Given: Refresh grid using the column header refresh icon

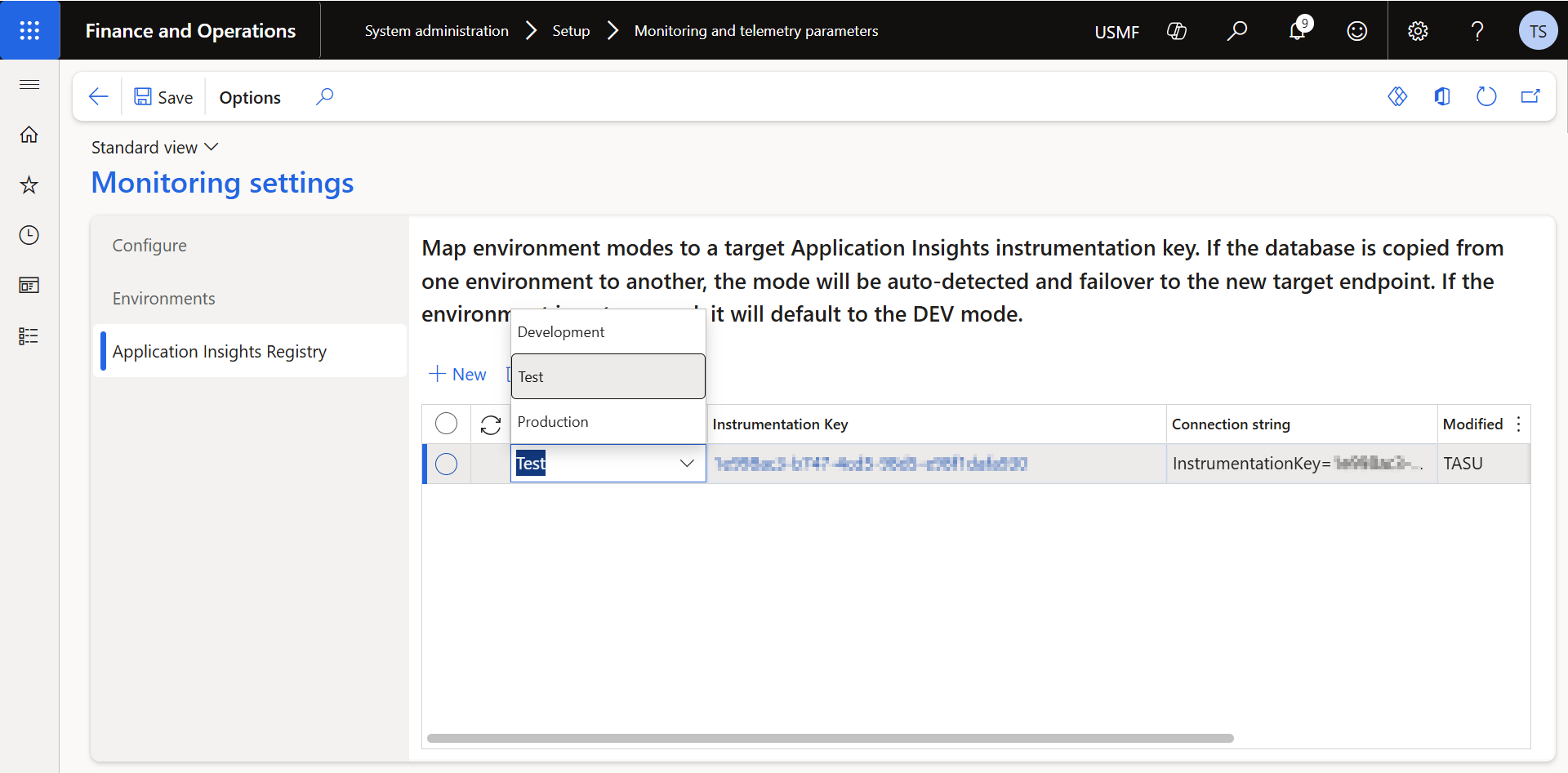Looking at the screenshot, I should (490, 424).
